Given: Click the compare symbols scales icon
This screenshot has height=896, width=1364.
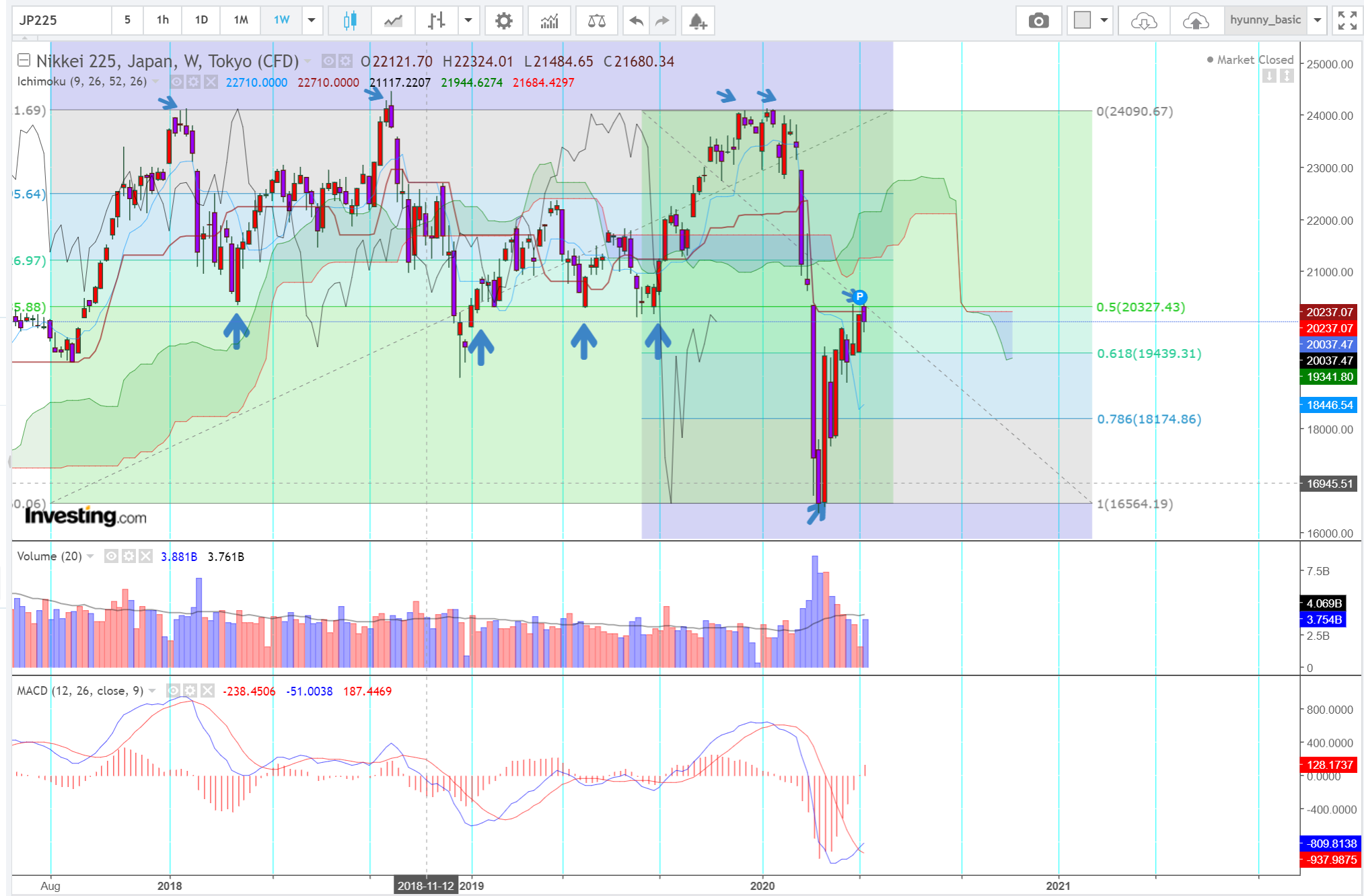Looking at the screenshot, I should [x=596, y=21].
